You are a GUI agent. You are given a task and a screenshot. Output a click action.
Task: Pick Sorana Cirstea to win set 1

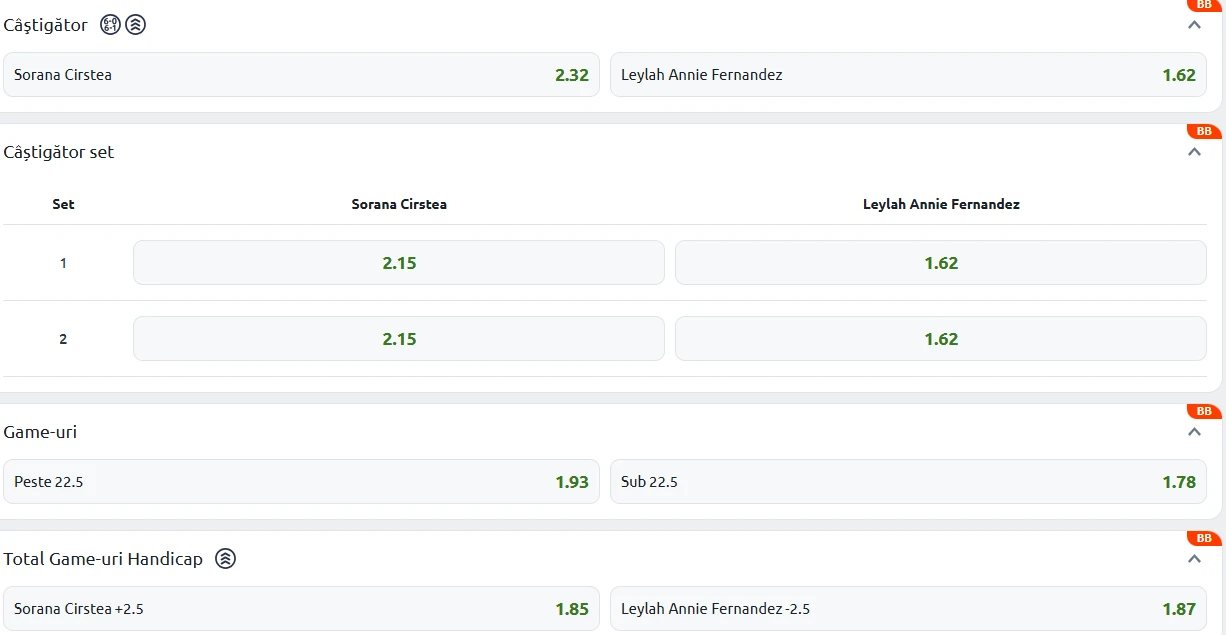click(398, 263)
